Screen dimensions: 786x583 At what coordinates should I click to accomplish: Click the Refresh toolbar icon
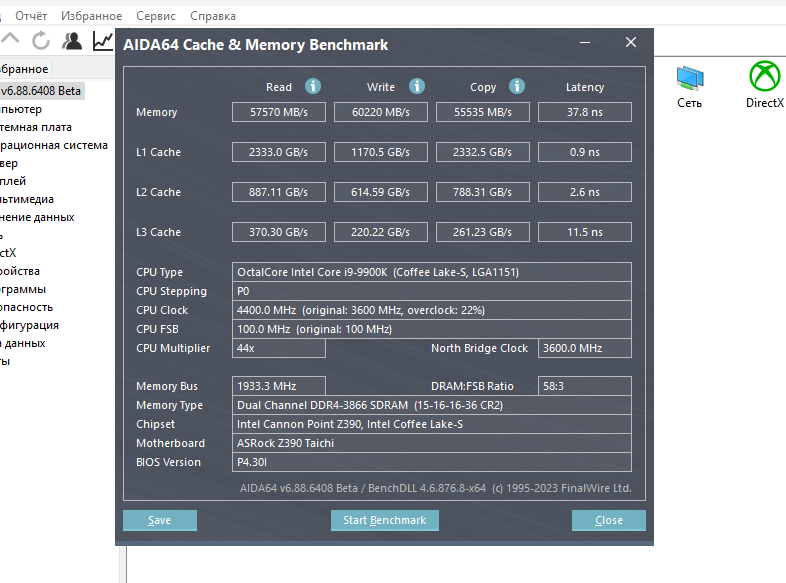pos(41,40)
